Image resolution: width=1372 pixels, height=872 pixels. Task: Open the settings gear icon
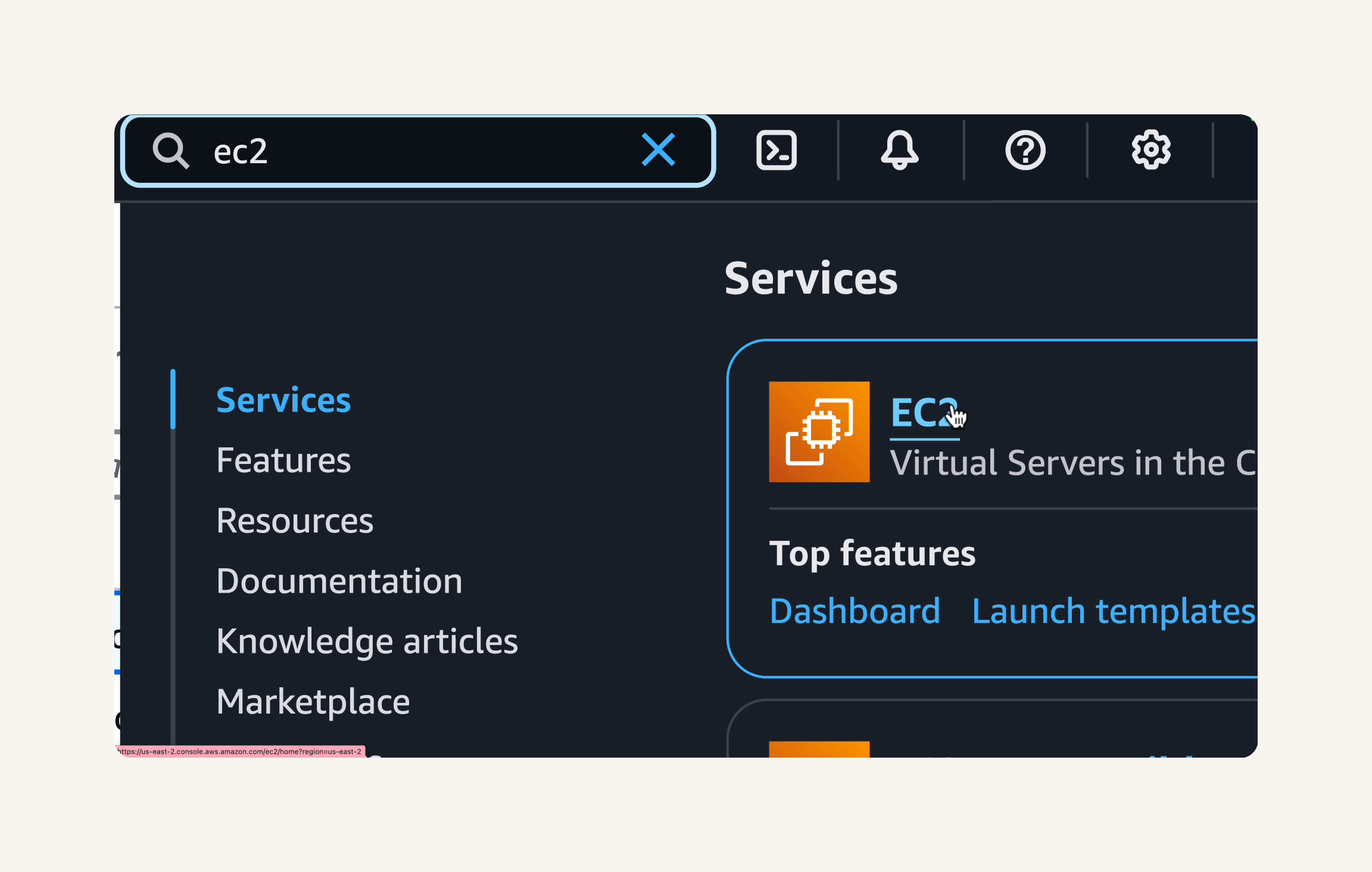coord(1151,150)
